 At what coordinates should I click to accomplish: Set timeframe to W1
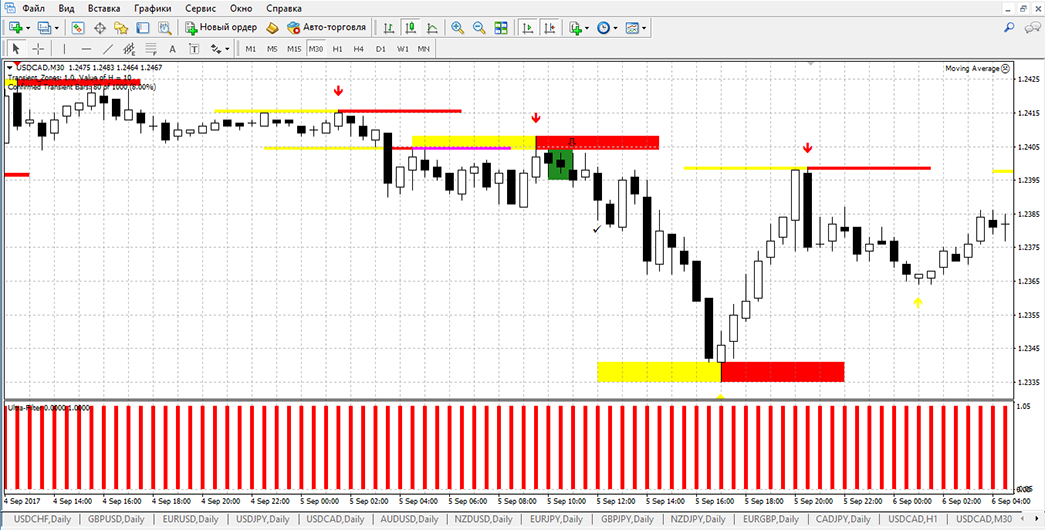click(x=402, y=49)
